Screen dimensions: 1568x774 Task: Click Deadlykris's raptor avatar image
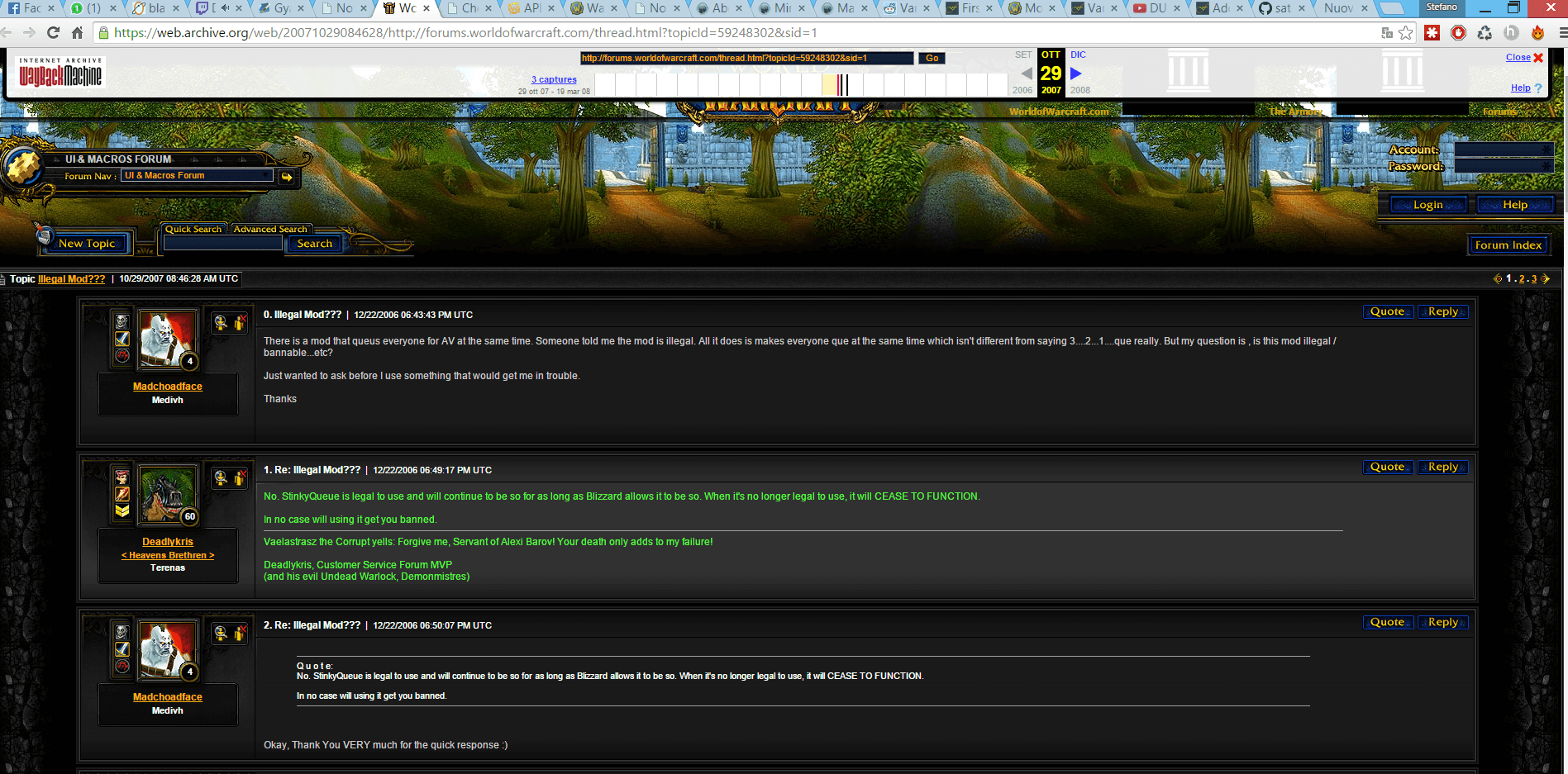(168, 494)
